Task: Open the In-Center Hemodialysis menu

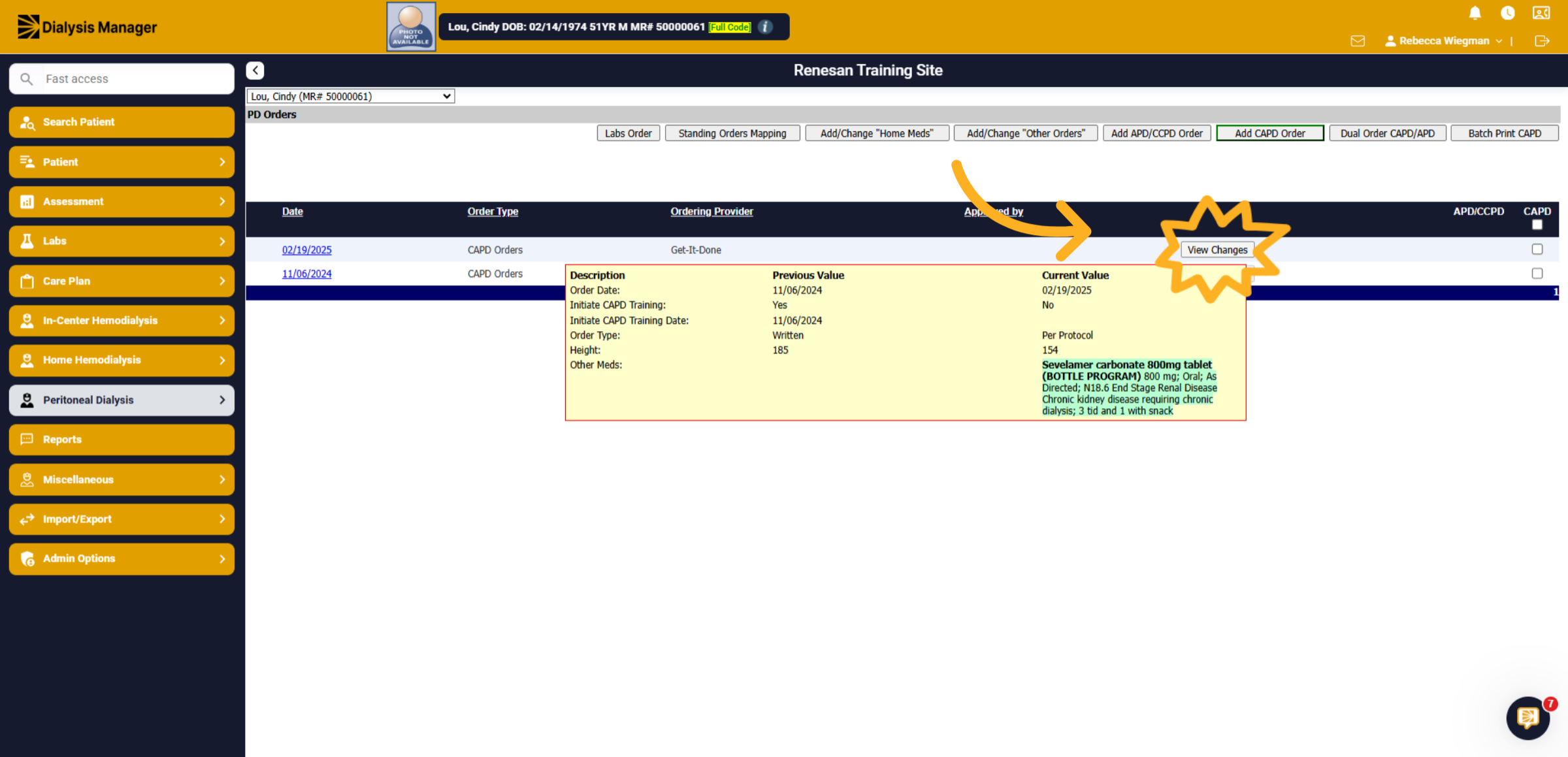Action: point(122,321)
